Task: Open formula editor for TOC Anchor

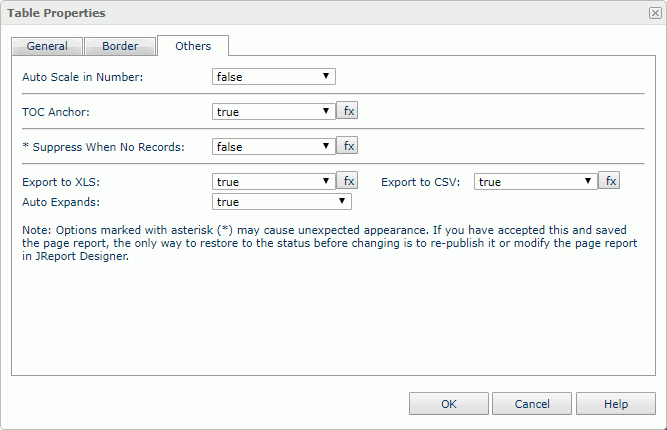Action: (x=347, y=111)
